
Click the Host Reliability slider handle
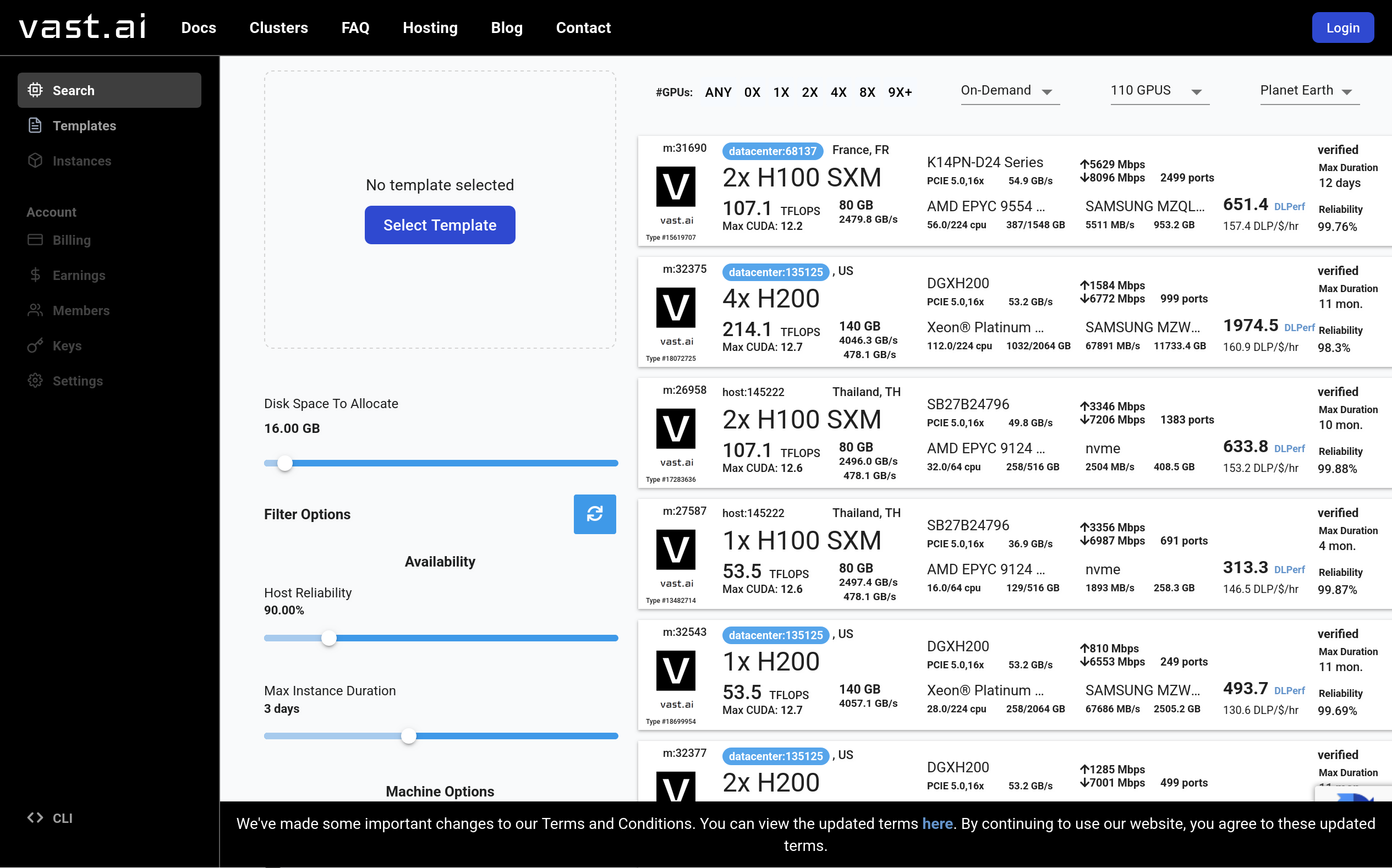tap(328, 638)
